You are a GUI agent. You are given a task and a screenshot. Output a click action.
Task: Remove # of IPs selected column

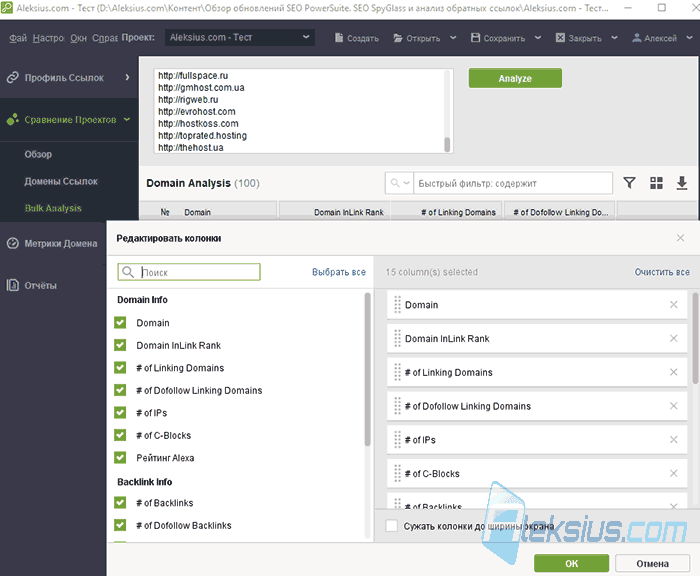674,440
